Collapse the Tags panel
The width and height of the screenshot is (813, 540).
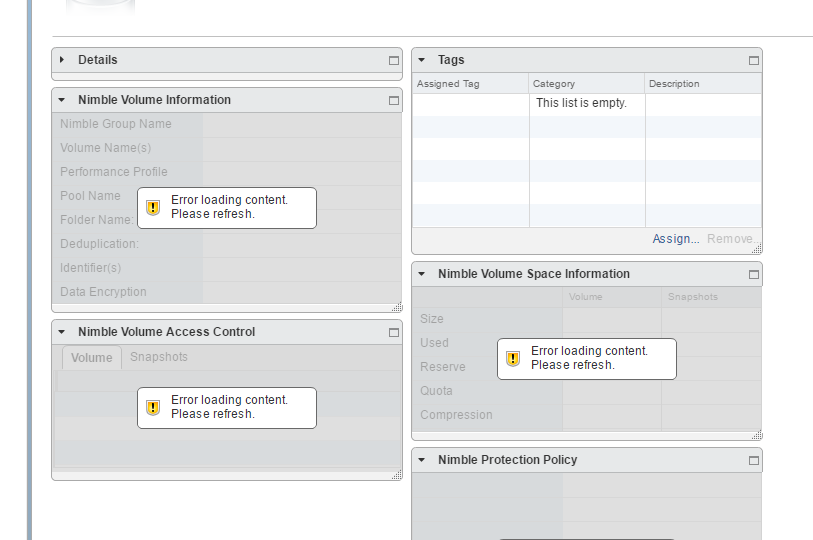[x=422, y=60]
